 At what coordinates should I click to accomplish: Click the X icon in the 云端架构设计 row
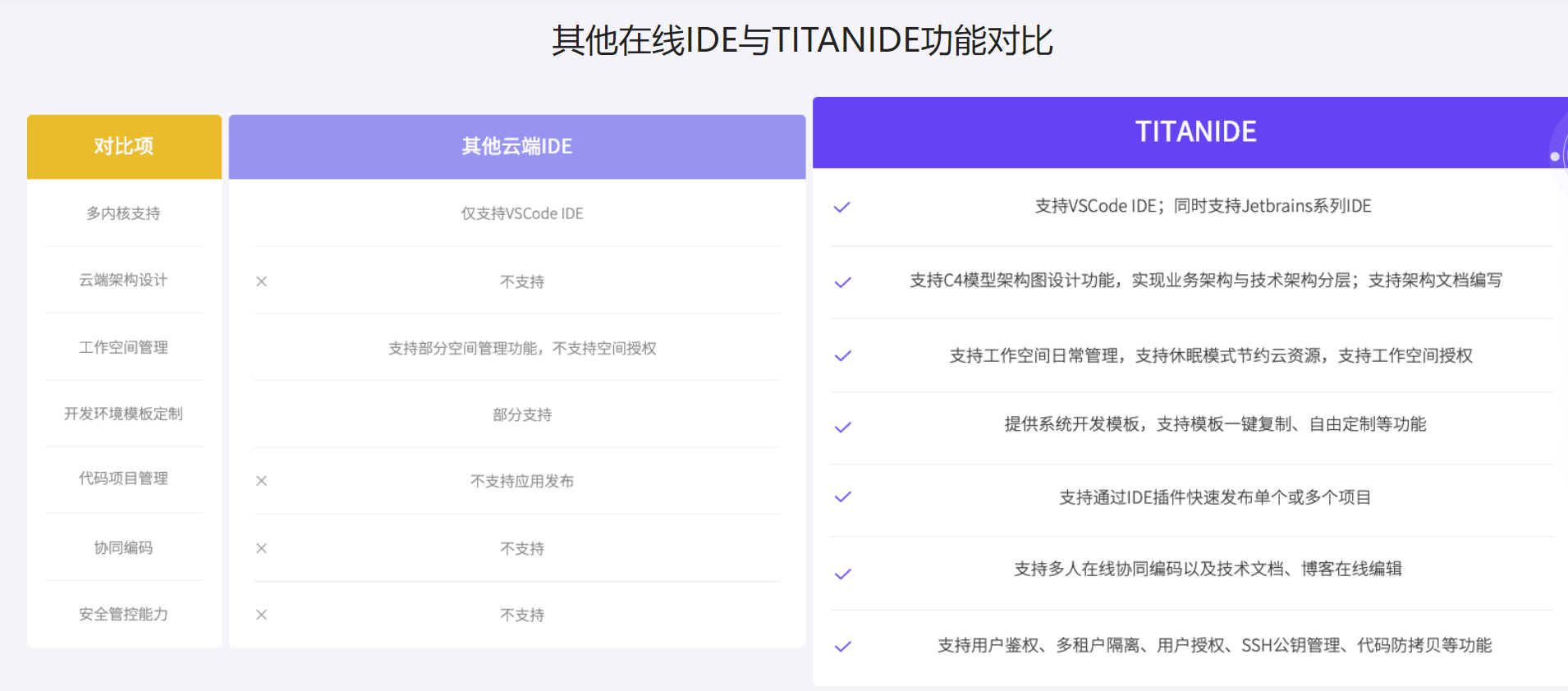(261, 281)
